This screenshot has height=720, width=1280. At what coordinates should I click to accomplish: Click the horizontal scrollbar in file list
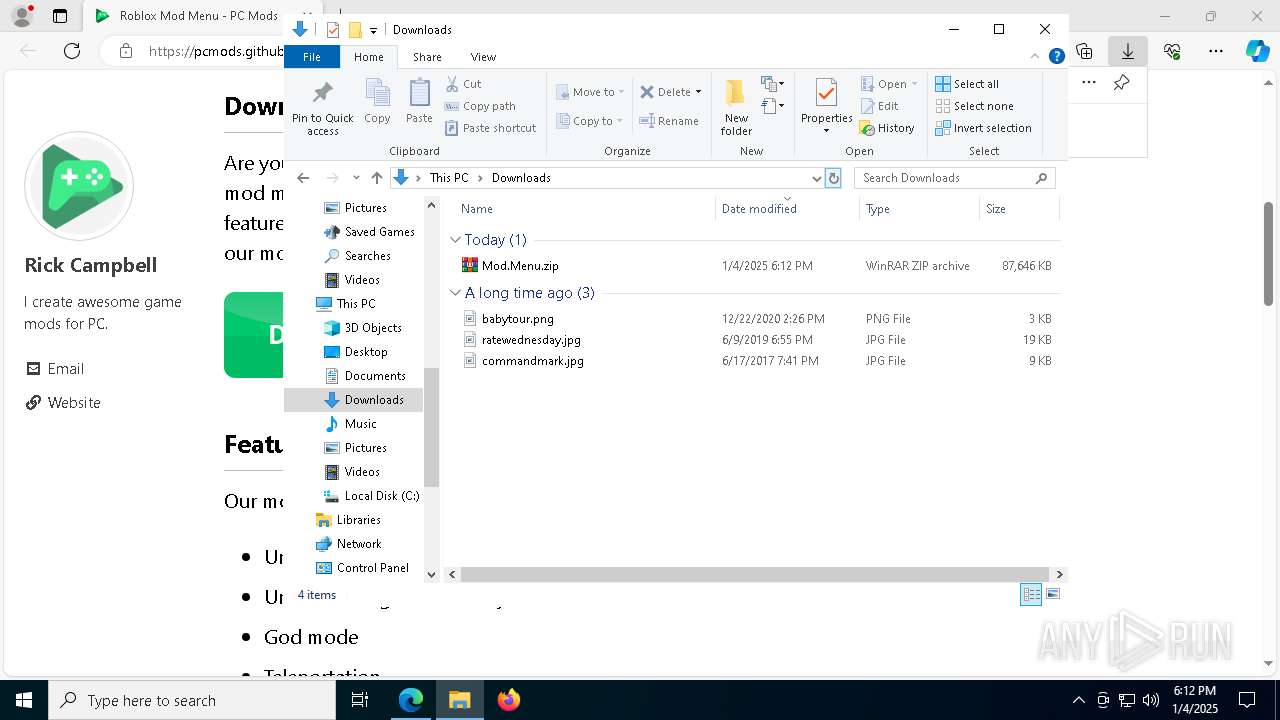click(x=754, y=574)
